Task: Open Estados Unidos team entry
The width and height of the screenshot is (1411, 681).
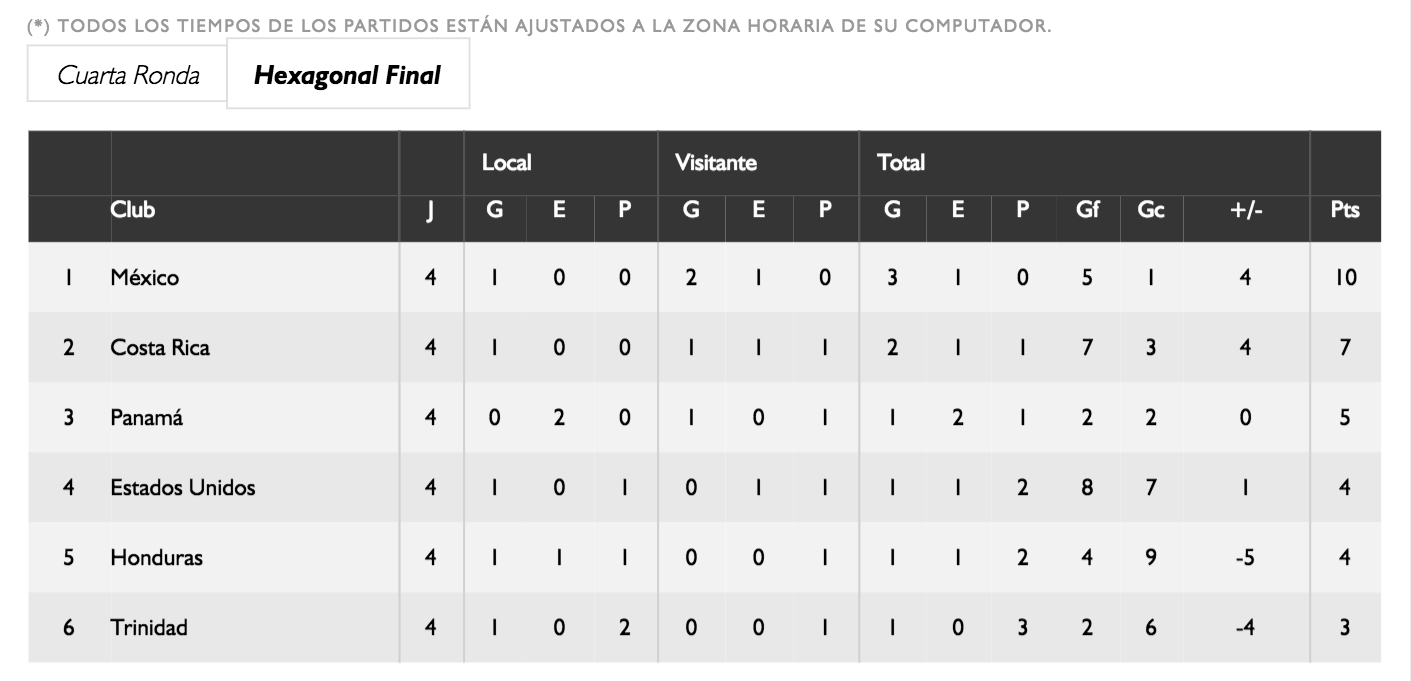Action: point(183,488)
